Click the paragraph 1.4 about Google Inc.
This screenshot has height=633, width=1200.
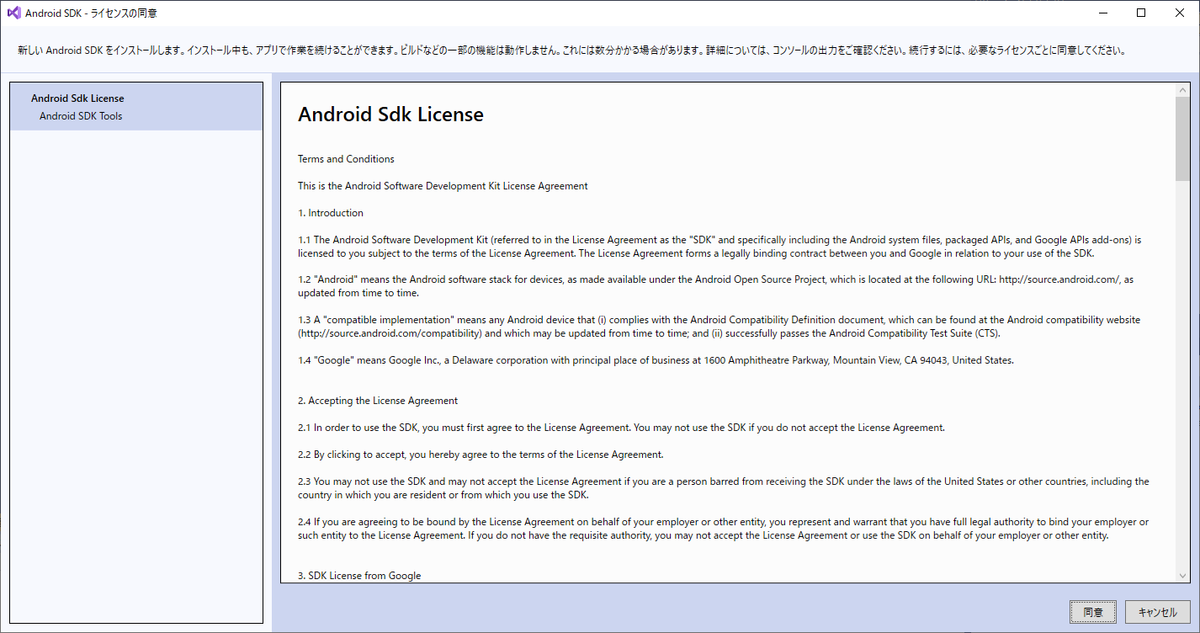pos(656,360)
